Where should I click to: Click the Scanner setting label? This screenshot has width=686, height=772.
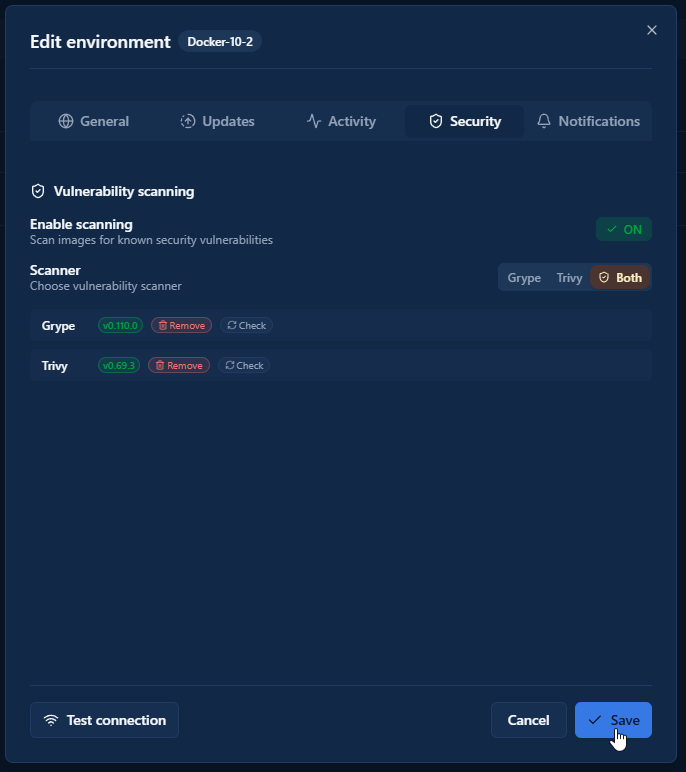55,270
